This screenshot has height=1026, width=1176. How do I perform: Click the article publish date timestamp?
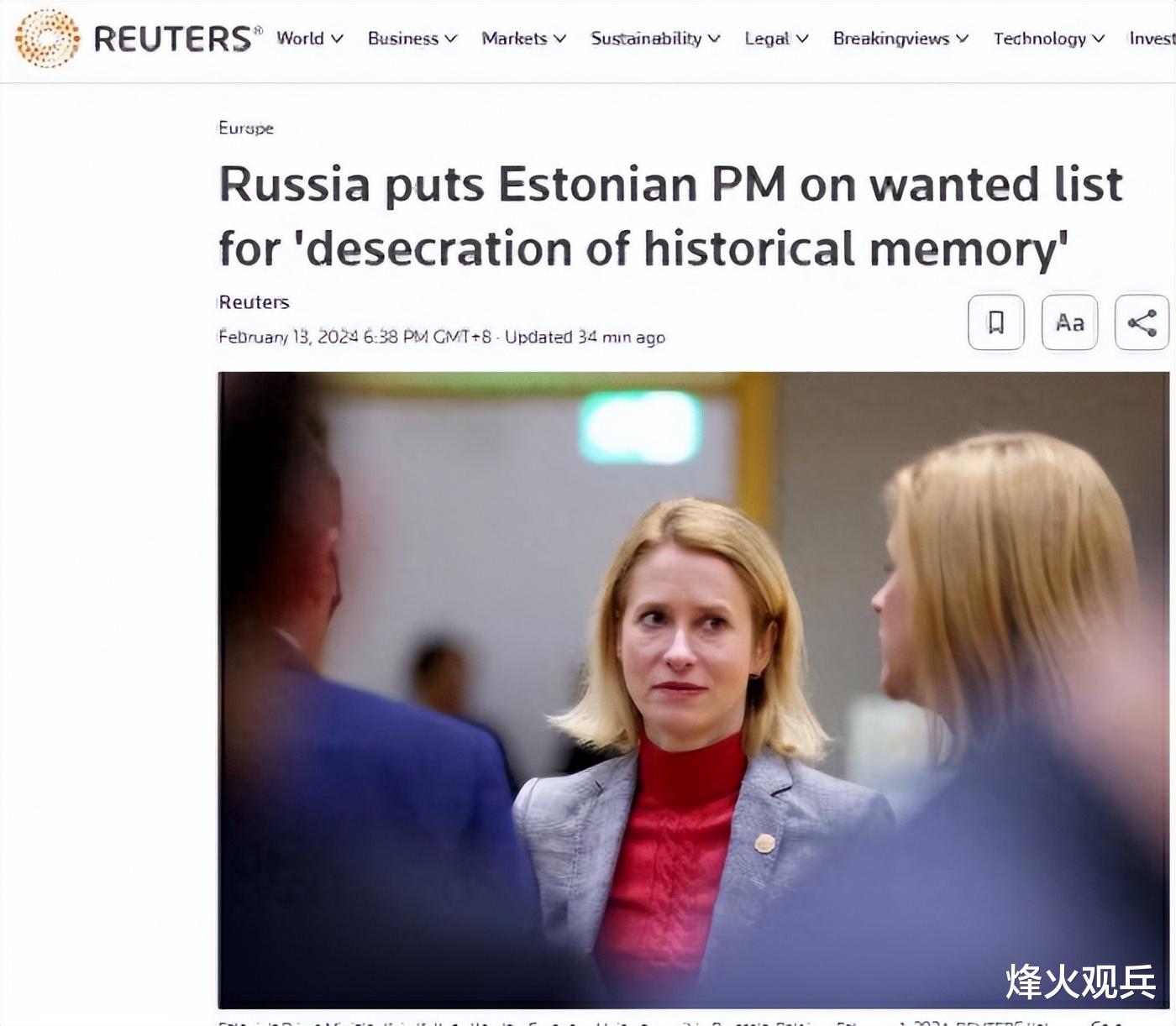coord(354,337)
